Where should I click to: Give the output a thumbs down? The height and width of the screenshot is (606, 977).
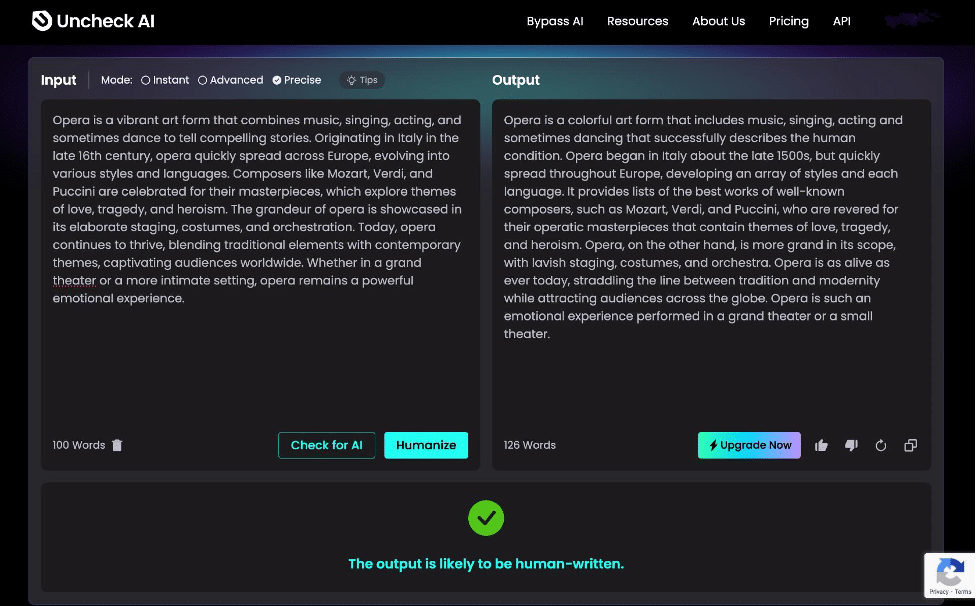(851, 445)
